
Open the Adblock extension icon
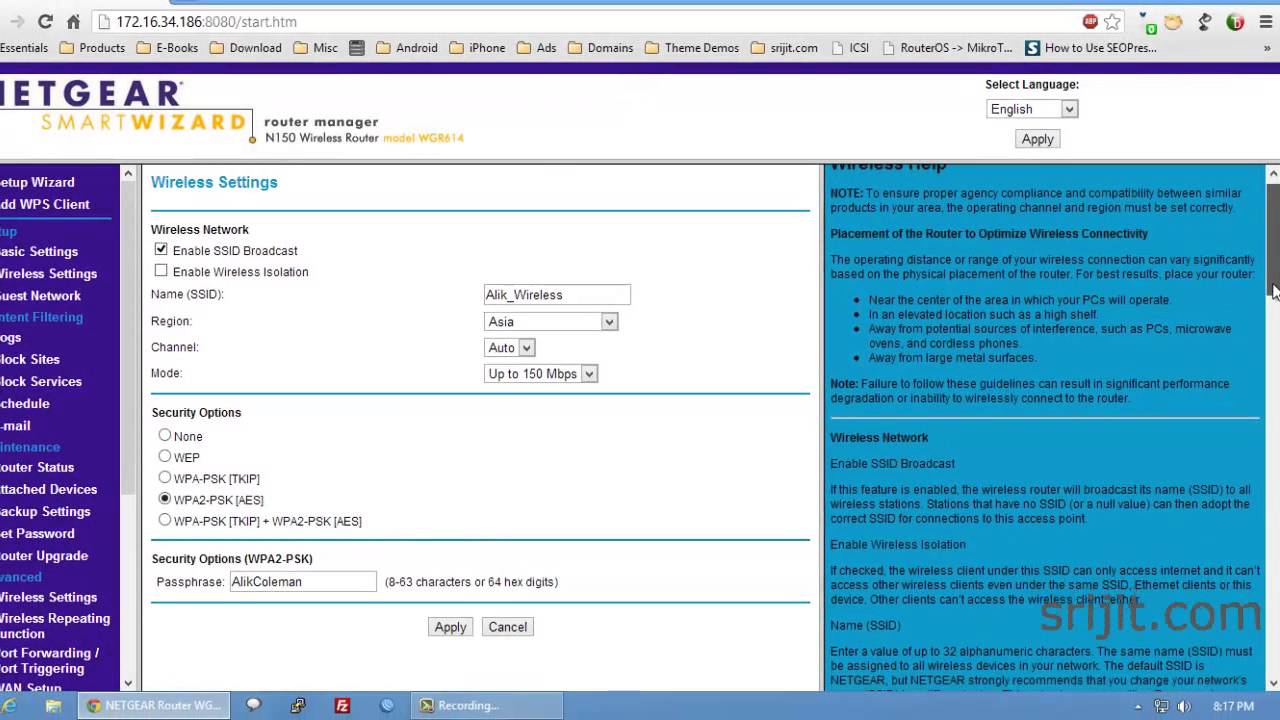(1090, 21)
